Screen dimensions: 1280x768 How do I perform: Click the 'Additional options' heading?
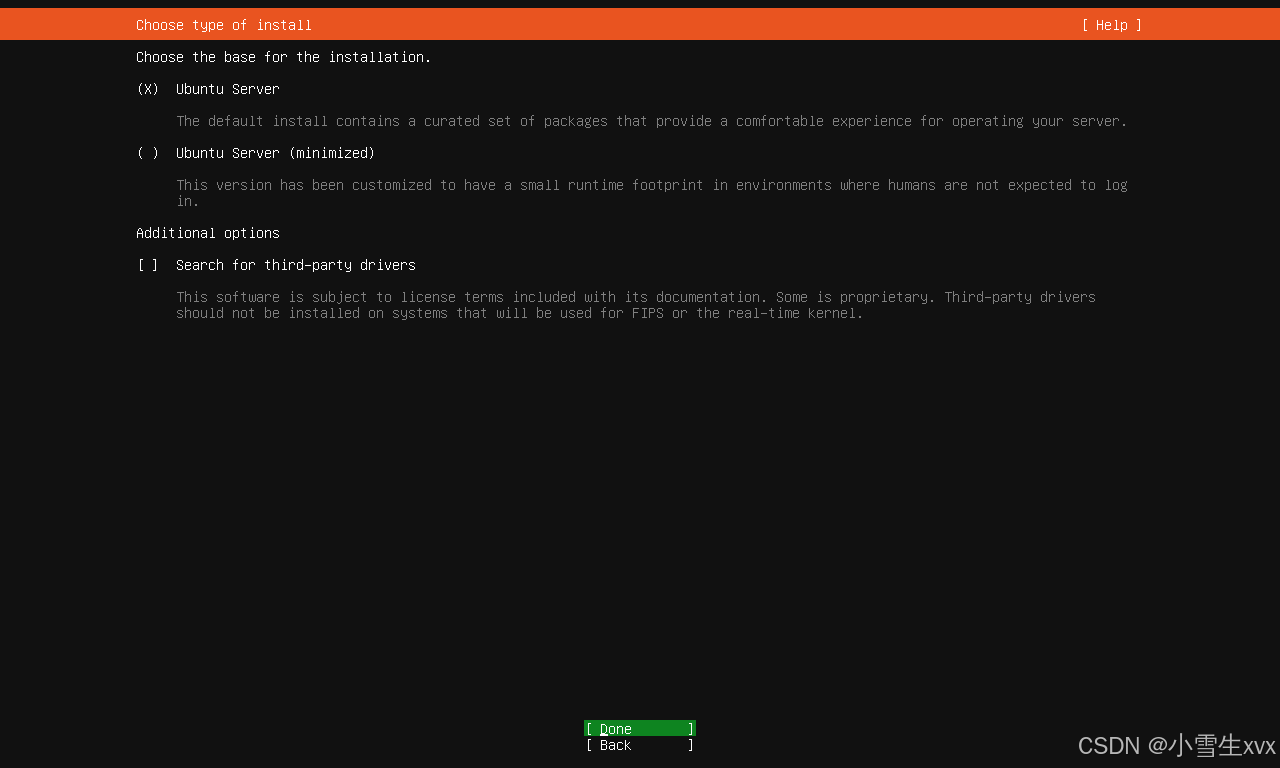pyautogui.click(x=208, y=233)
